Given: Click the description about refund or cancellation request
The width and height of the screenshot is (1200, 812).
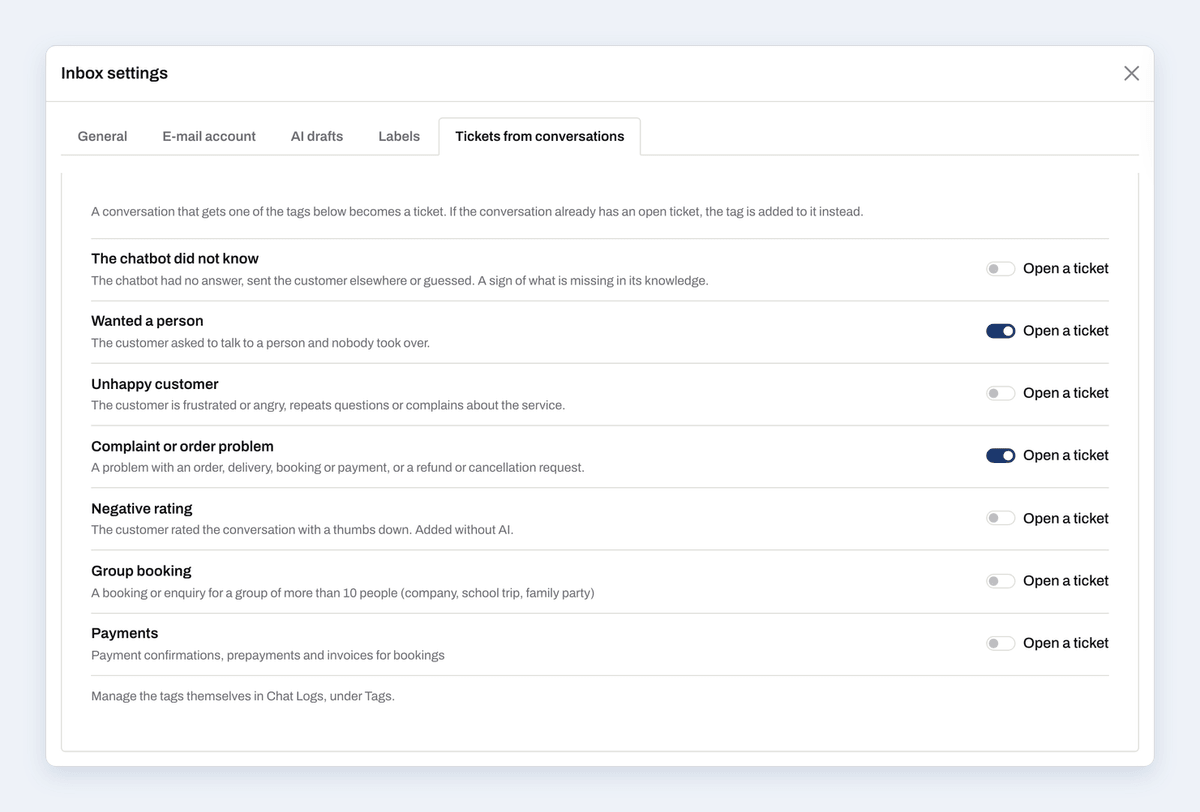Looking at the screenshot, I should point(338,467).
